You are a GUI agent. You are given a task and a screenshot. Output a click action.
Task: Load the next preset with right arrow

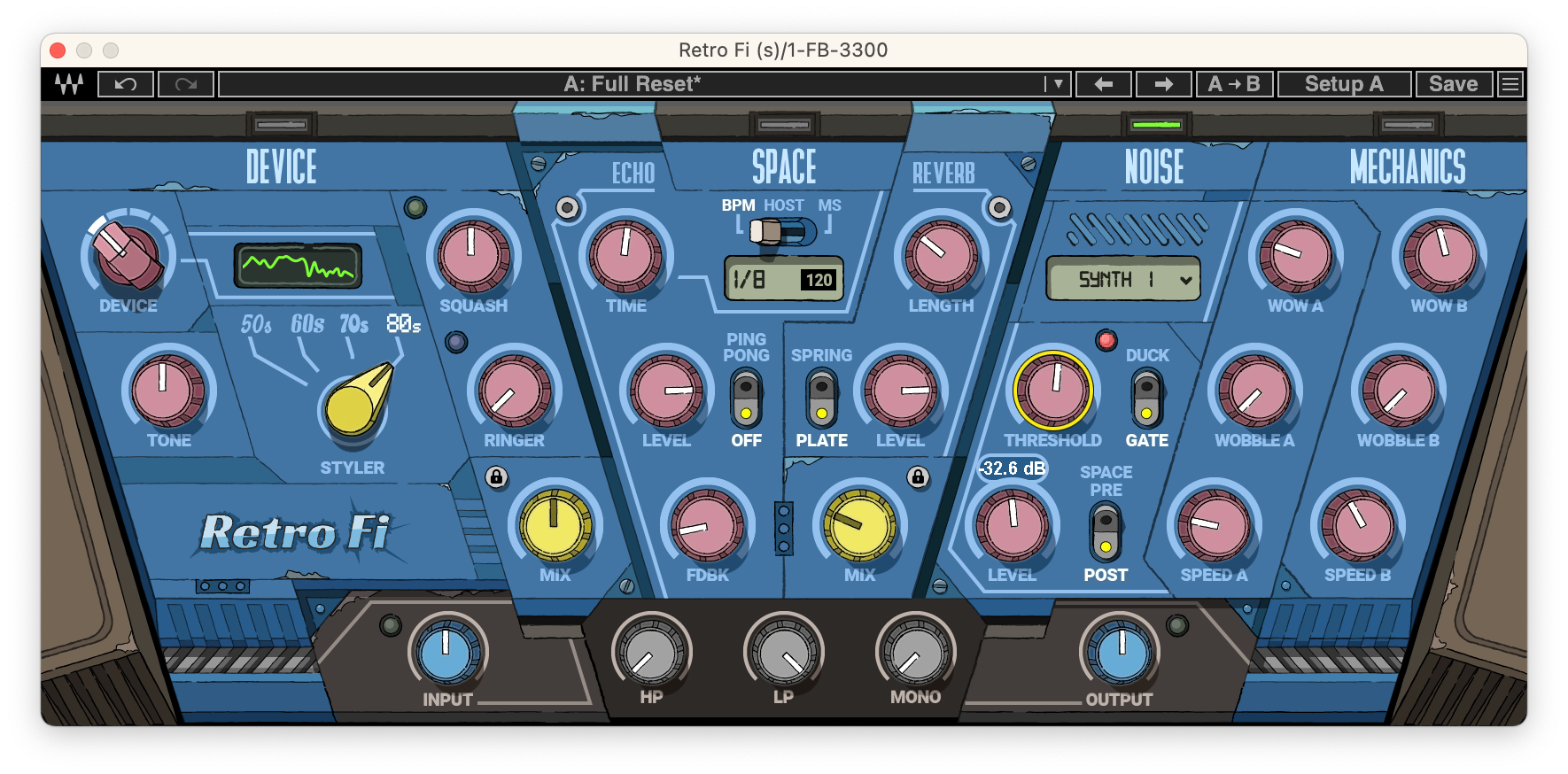[x=1164, y=84]
